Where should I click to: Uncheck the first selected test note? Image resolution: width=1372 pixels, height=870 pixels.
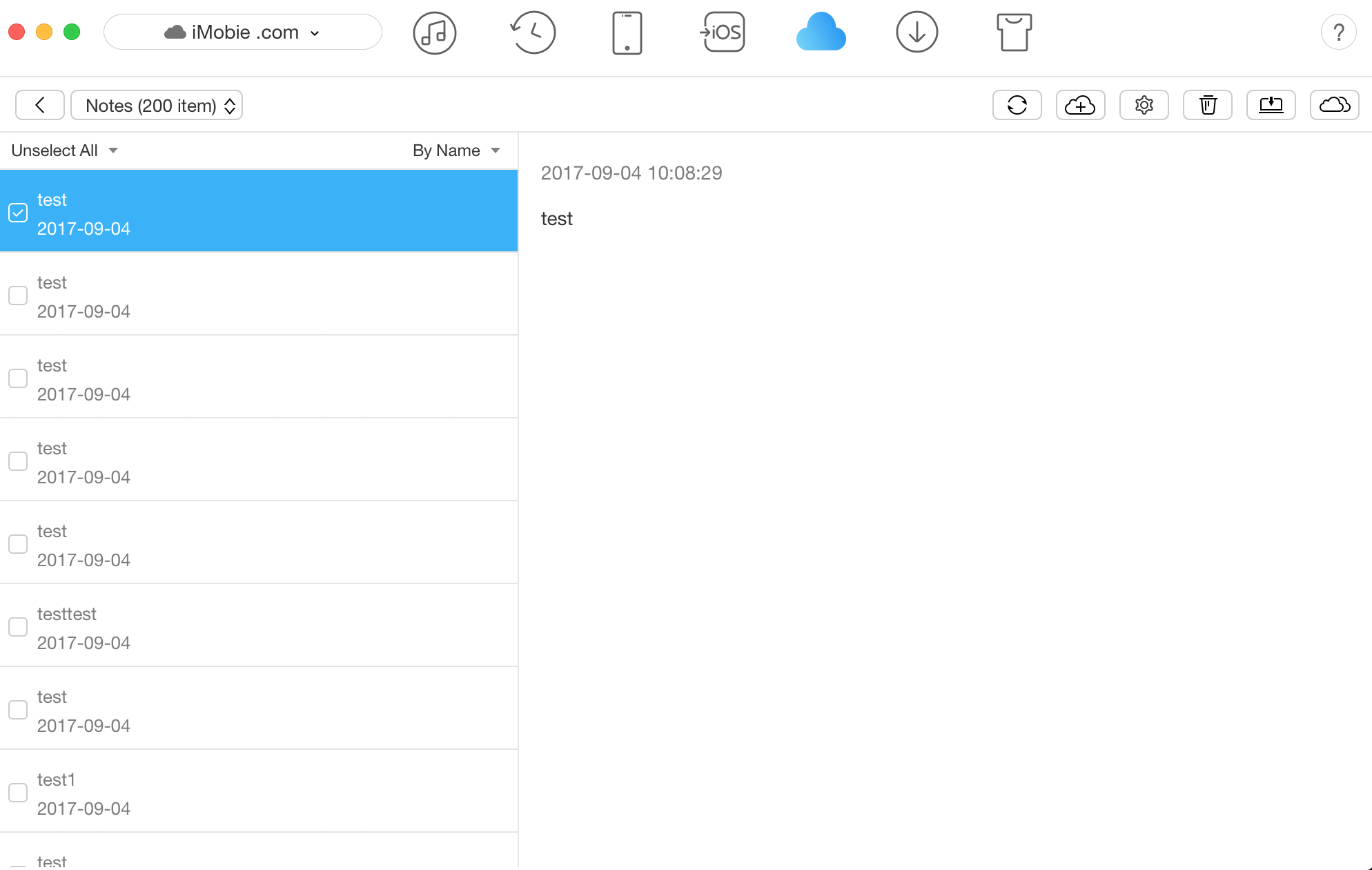tap(17, 213)
